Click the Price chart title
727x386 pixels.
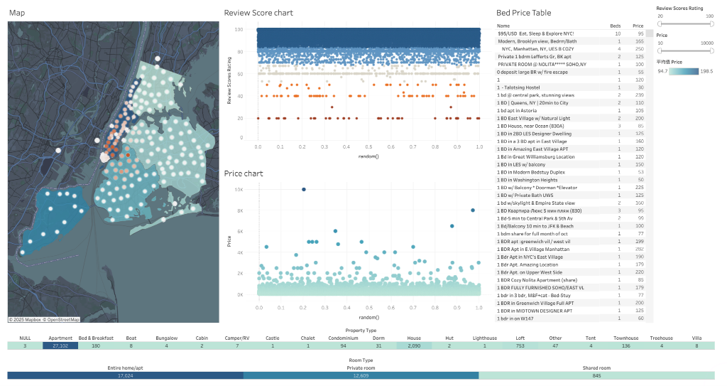243,174
